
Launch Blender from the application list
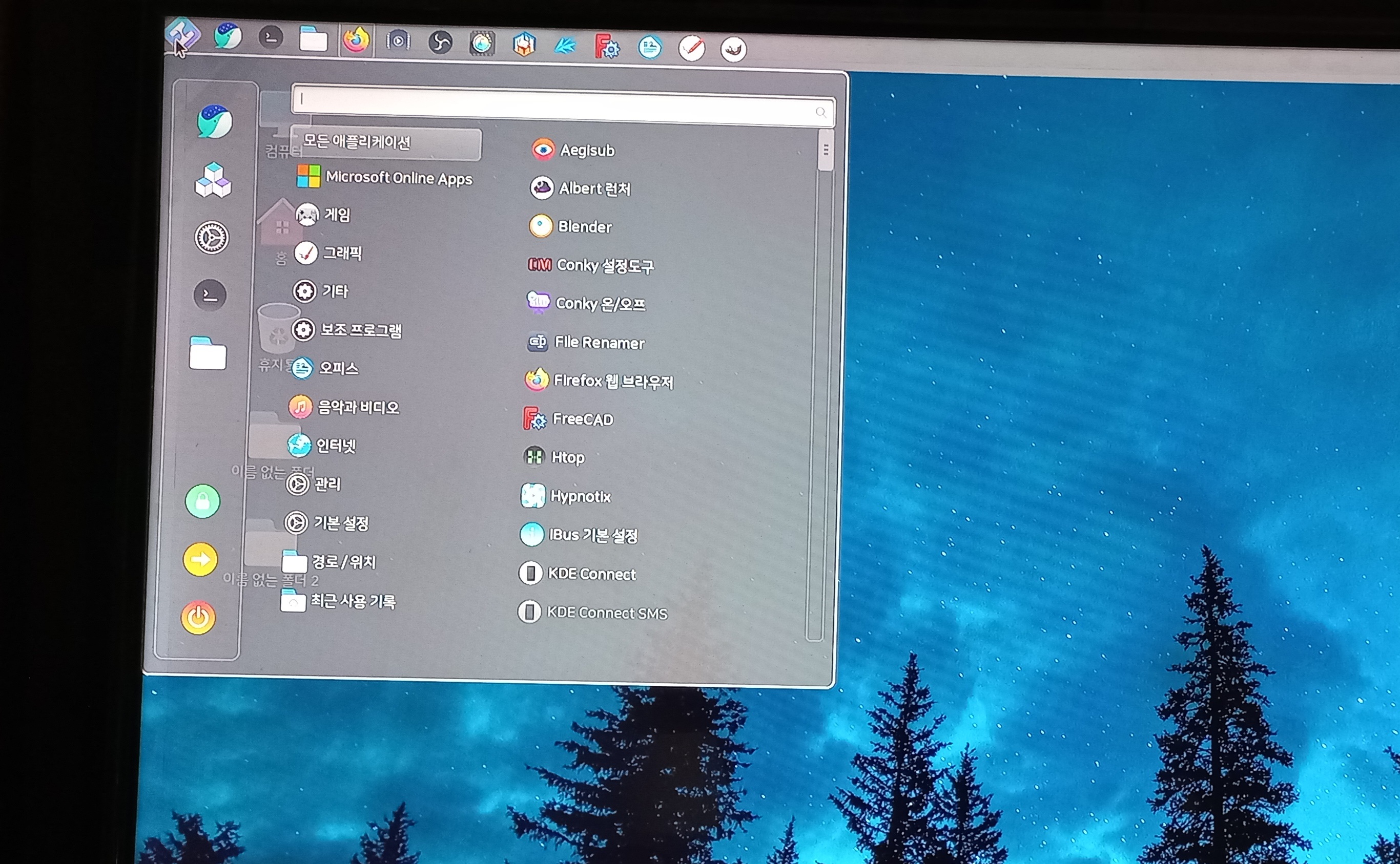click(570, 226)
